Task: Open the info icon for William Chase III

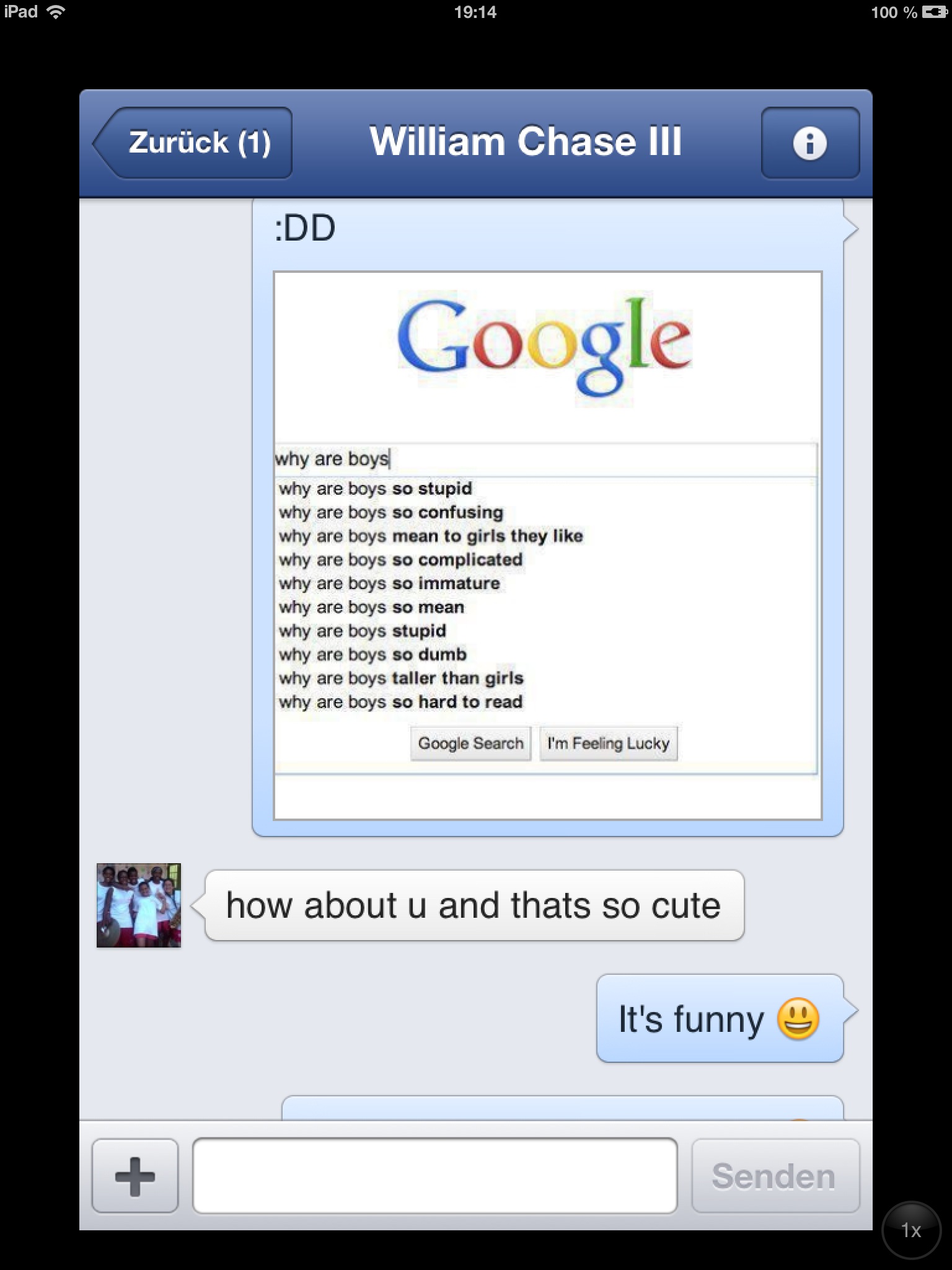Action: (x=810, y=143)
